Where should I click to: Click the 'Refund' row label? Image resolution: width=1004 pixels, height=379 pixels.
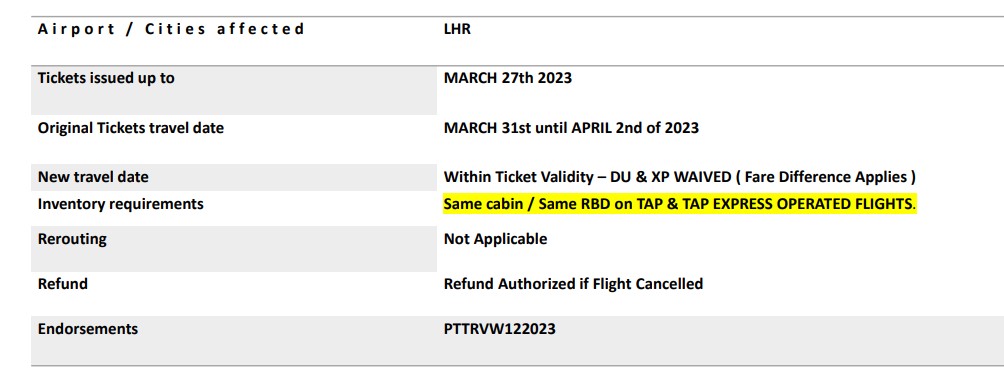click(63, 284)
